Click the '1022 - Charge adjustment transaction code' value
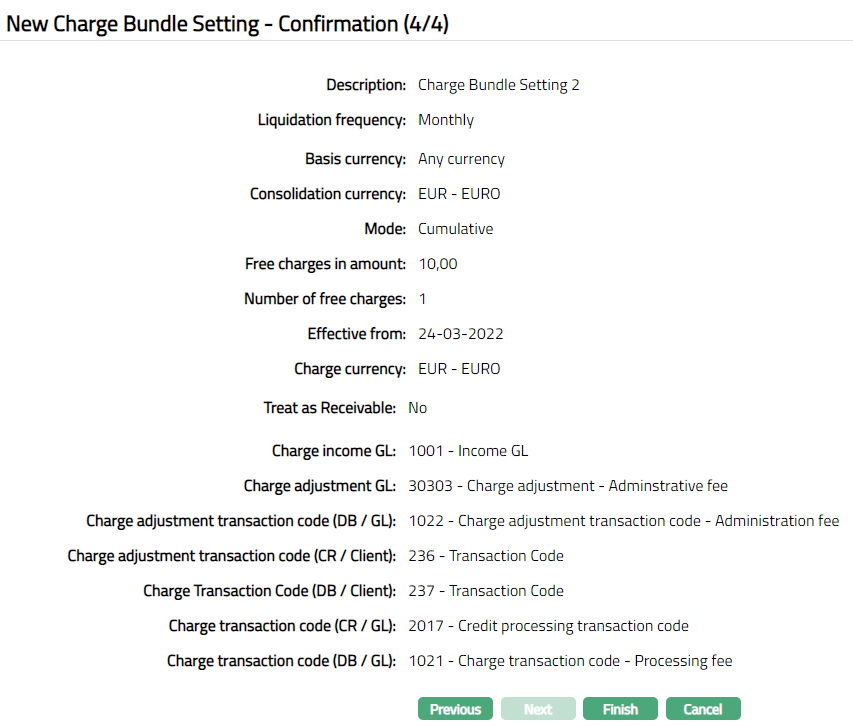The width and height of the screenshot is (853, 726). [x=623, y=521]
